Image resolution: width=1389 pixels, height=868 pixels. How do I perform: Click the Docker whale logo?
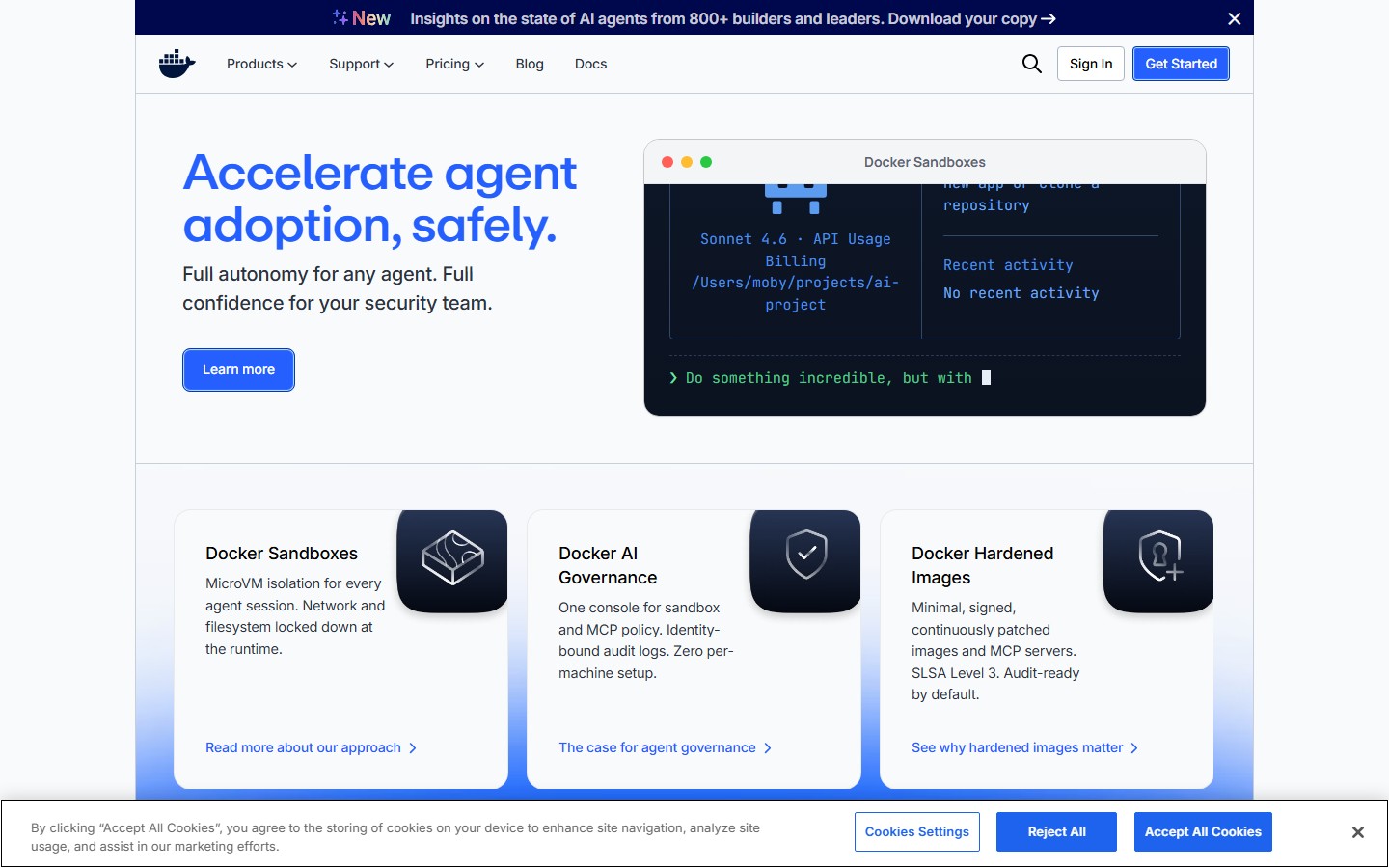click(x=177, y=64)
